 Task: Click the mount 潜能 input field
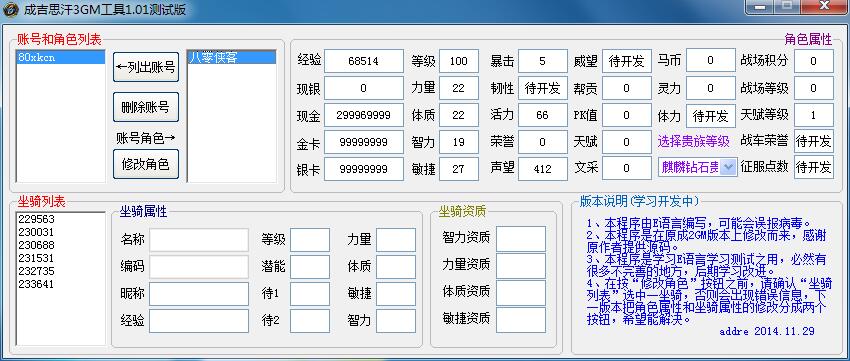[310, 267]
